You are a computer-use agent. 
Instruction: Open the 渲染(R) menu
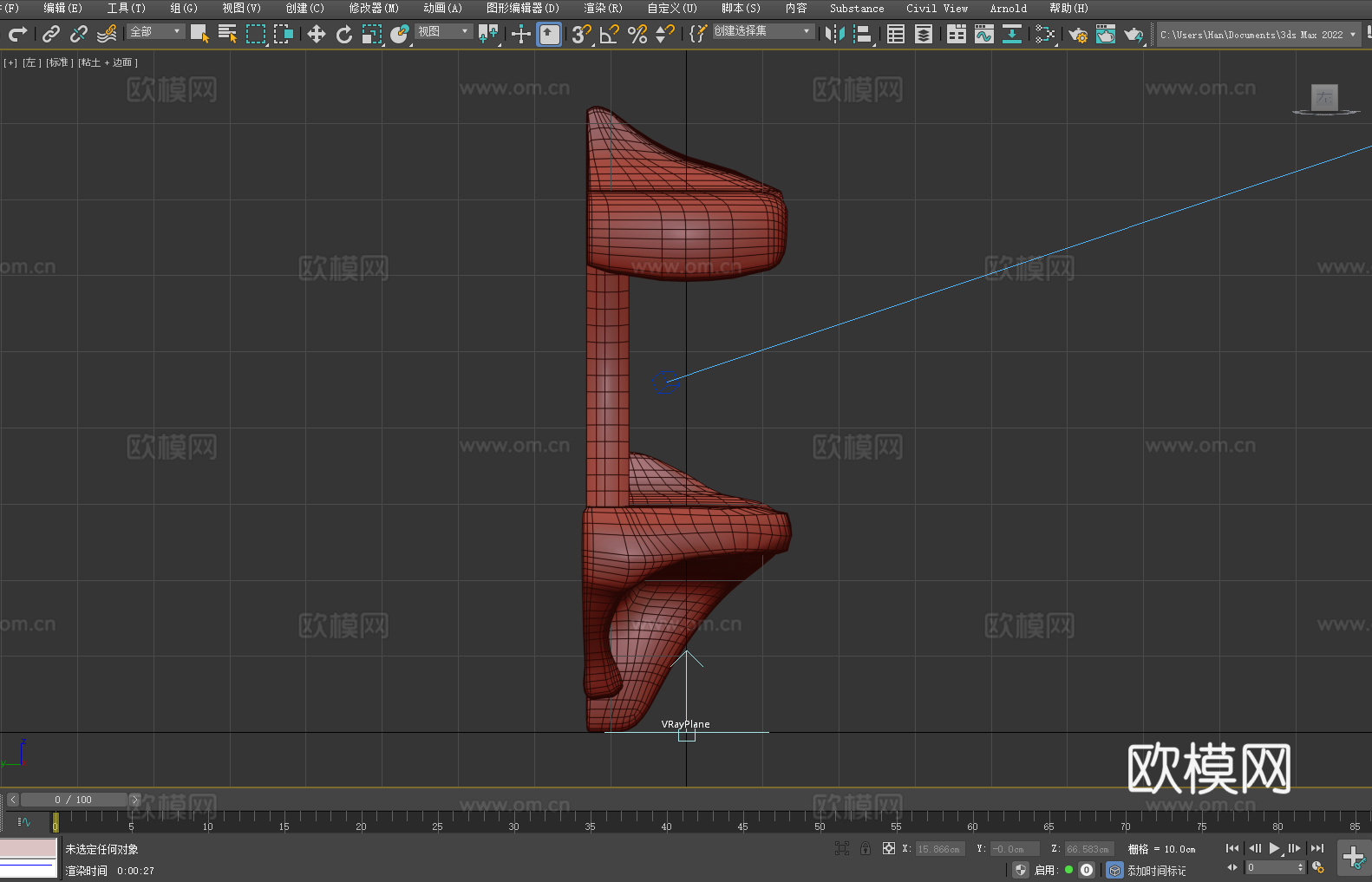point(603,8)
